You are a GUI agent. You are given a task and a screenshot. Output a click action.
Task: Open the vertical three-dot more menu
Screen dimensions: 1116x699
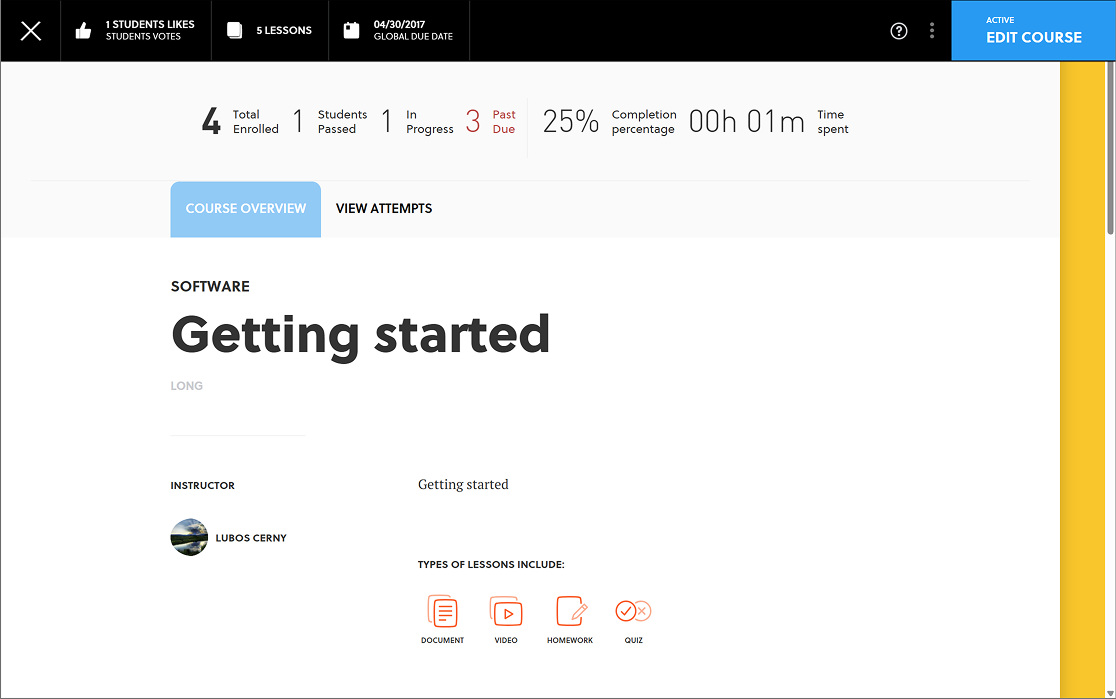[x=932, y=31]
